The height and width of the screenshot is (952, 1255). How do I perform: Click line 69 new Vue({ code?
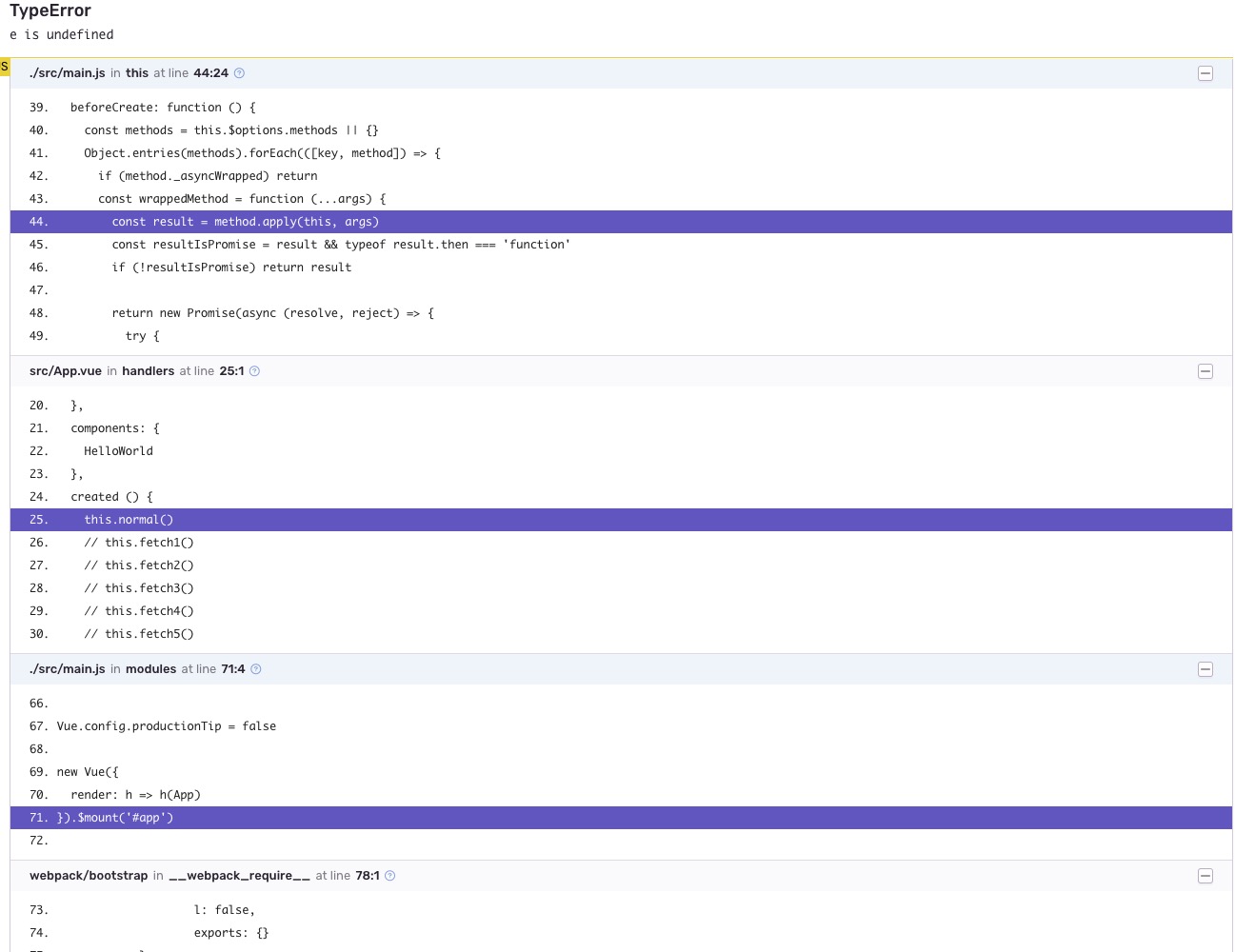[88, 772]
